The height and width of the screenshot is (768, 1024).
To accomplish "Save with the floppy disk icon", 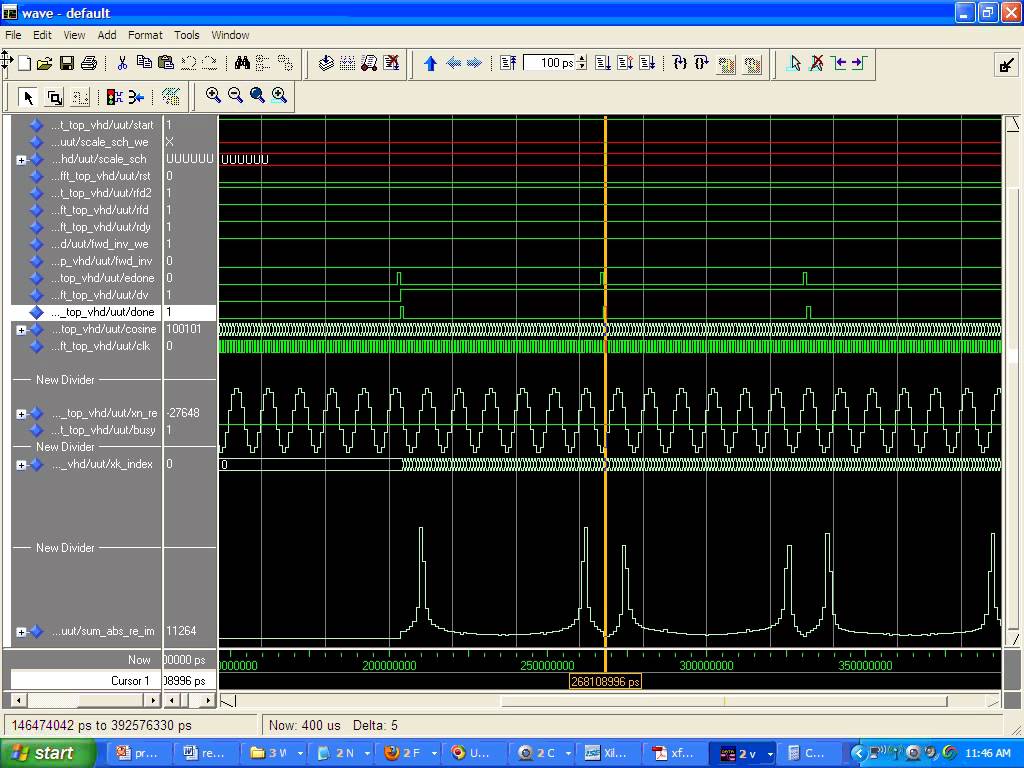I will click(67, 63).
